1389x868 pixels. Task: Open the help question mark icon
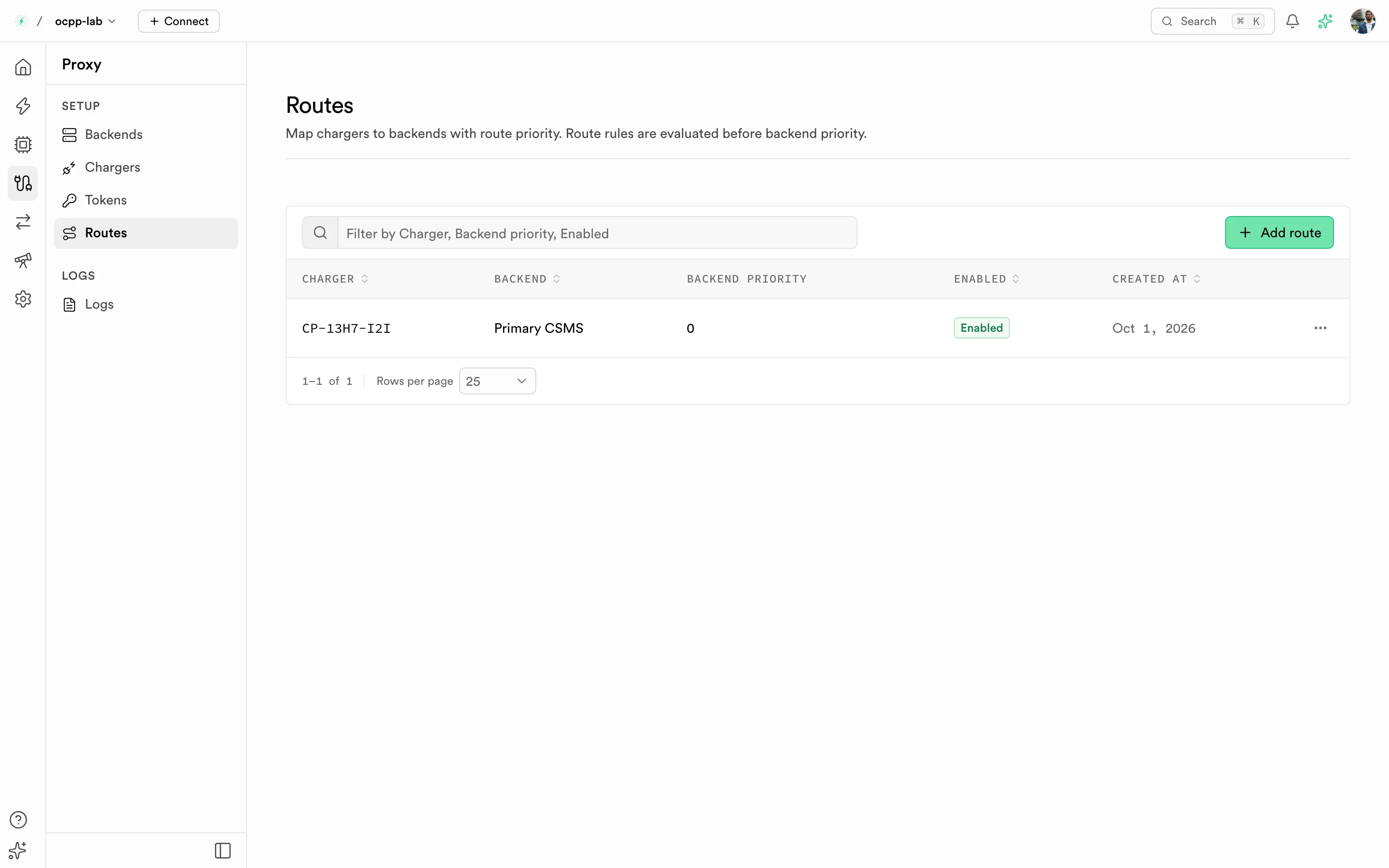pyautogui.click(x=18, y=819)
